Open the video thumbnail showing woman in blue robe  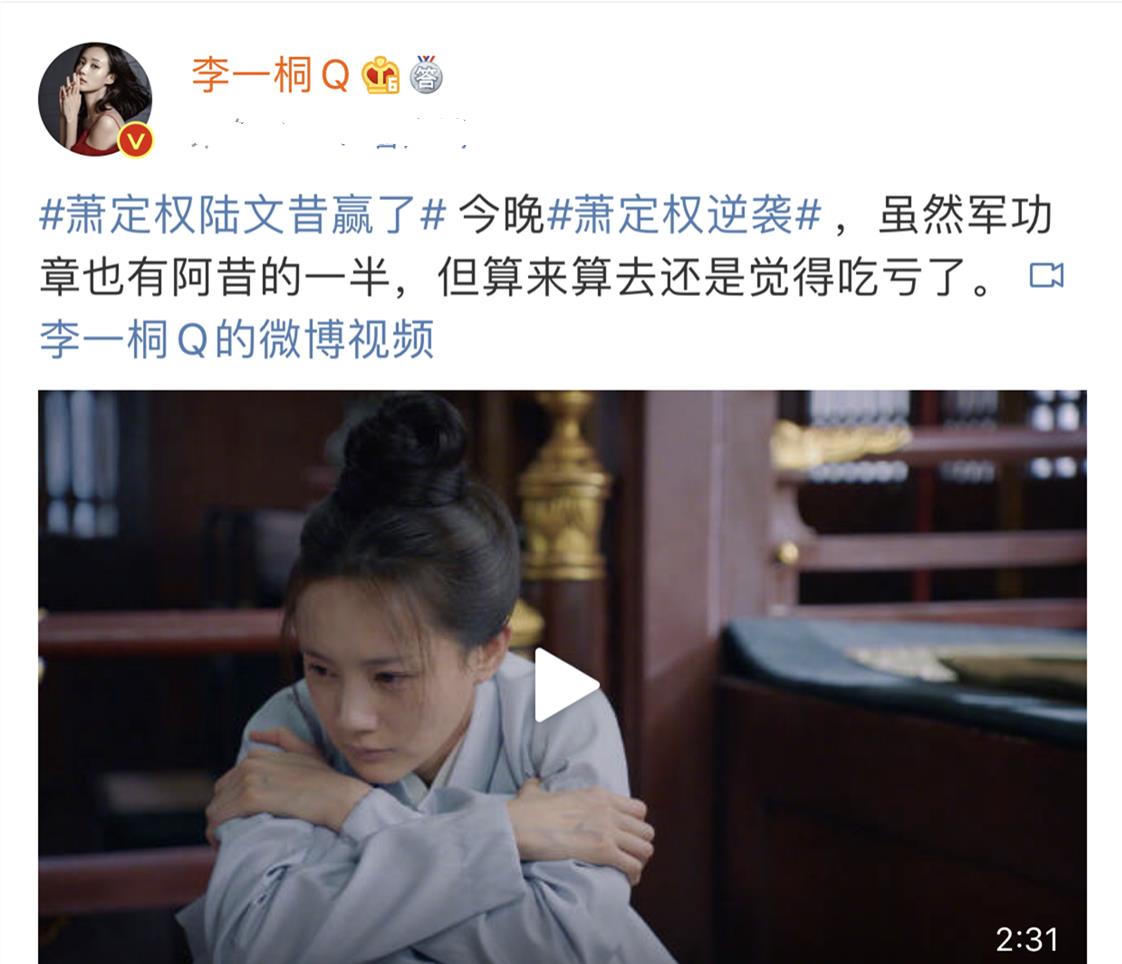point(562,676)
